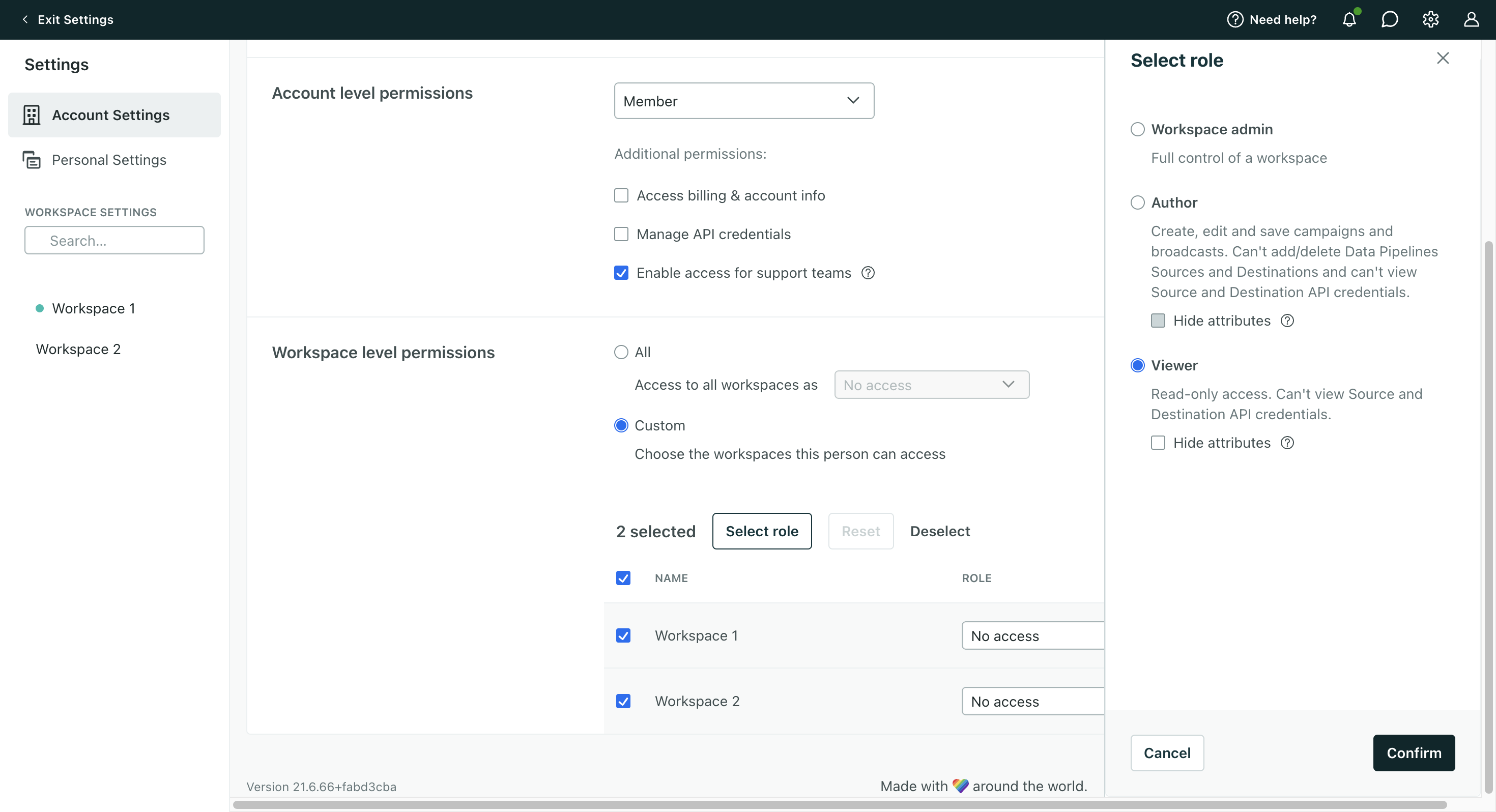The height and width of the screenshot is (812, 1496).
Task: Open Personal Settings in sidebar
Action: click(x=114, y=160)
